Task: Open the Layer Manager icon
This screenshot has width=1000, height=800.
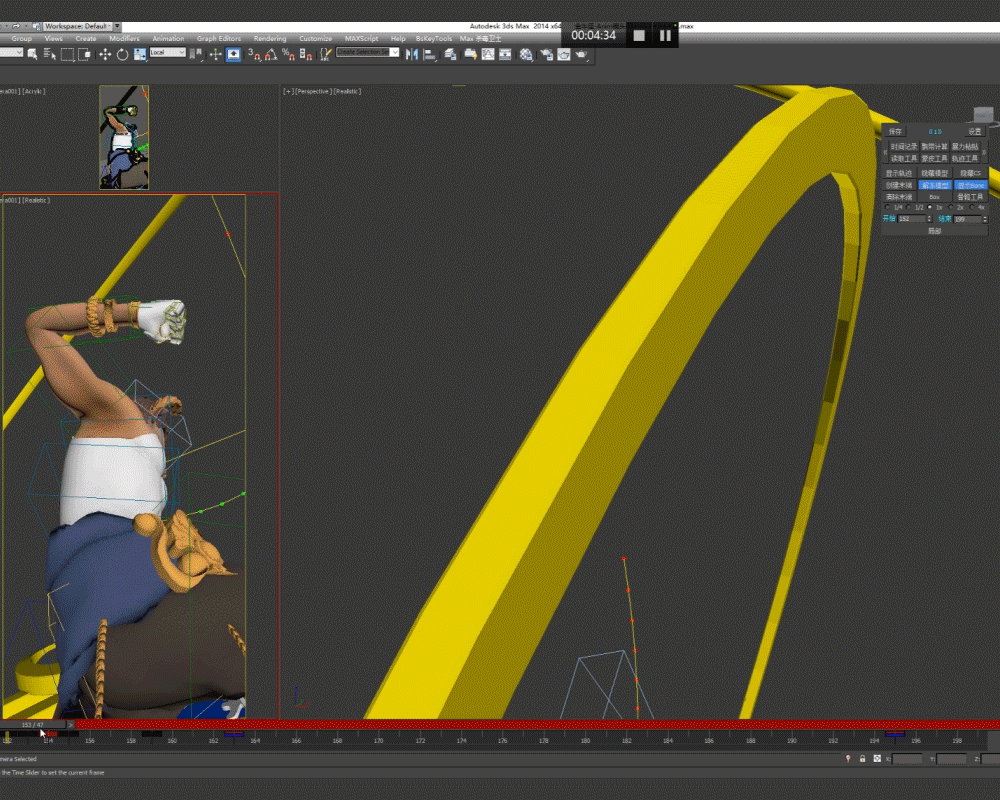Action: click(450, 54)
